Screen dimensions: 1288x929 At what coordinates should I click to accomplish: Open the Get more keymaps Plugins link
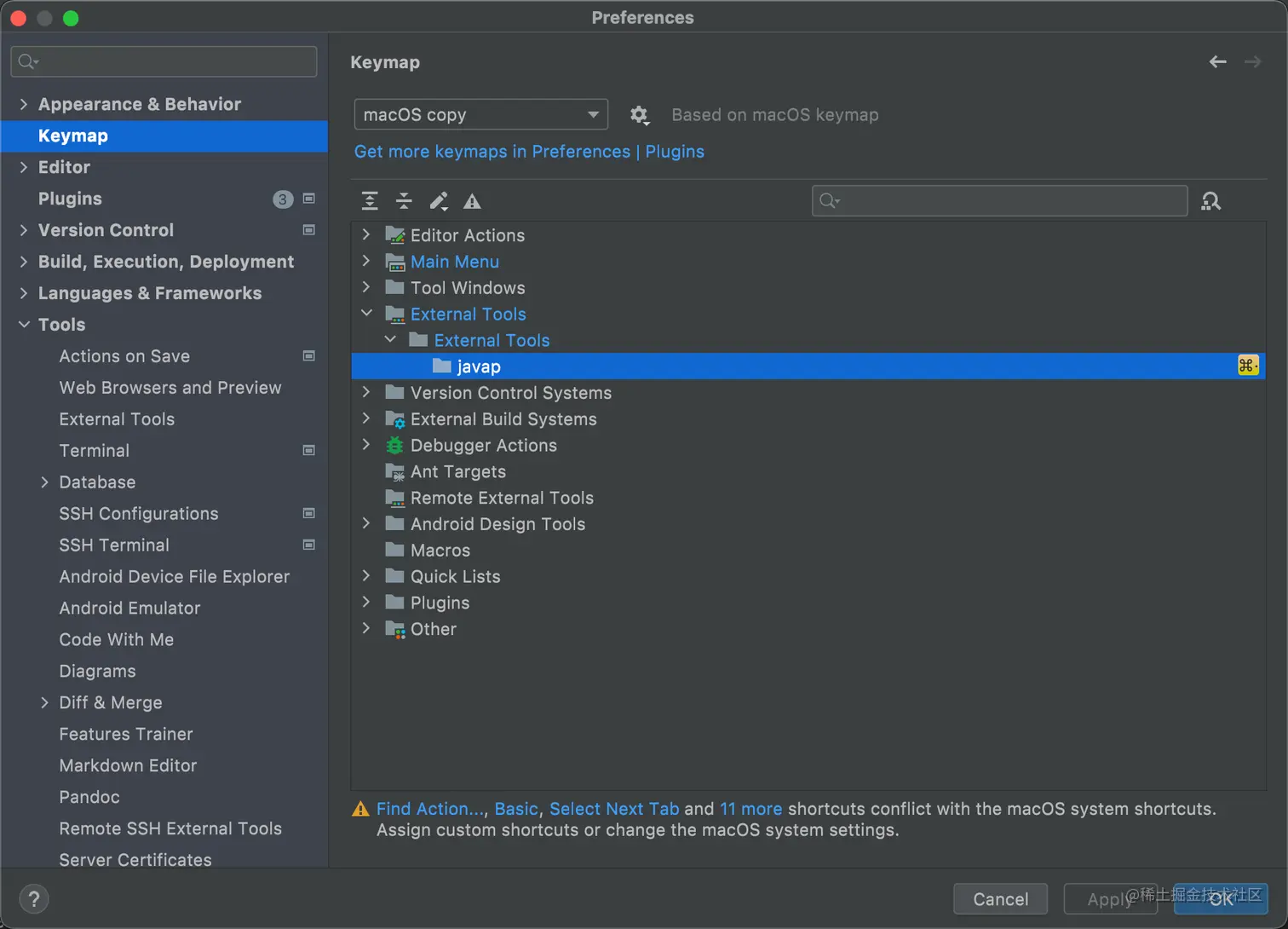(529, 152)
